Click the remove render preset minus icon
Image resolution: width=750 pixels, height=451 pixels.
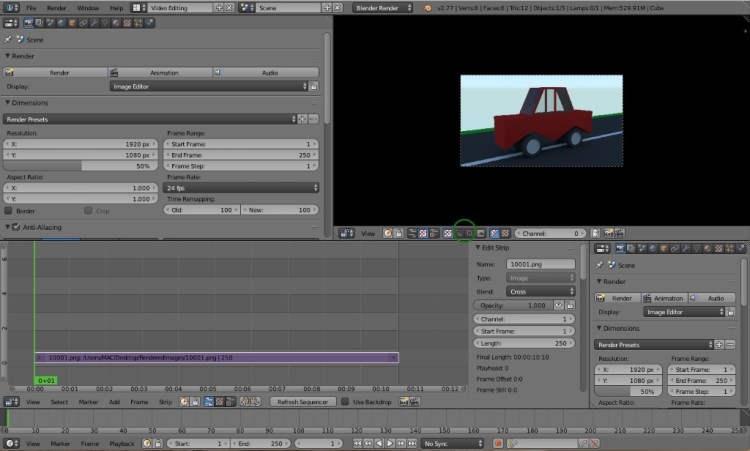313,118
